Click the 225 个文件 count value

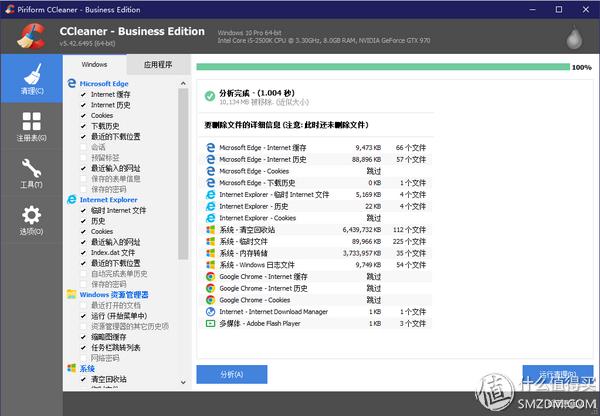pyautogui.click(x=409, y=241)
